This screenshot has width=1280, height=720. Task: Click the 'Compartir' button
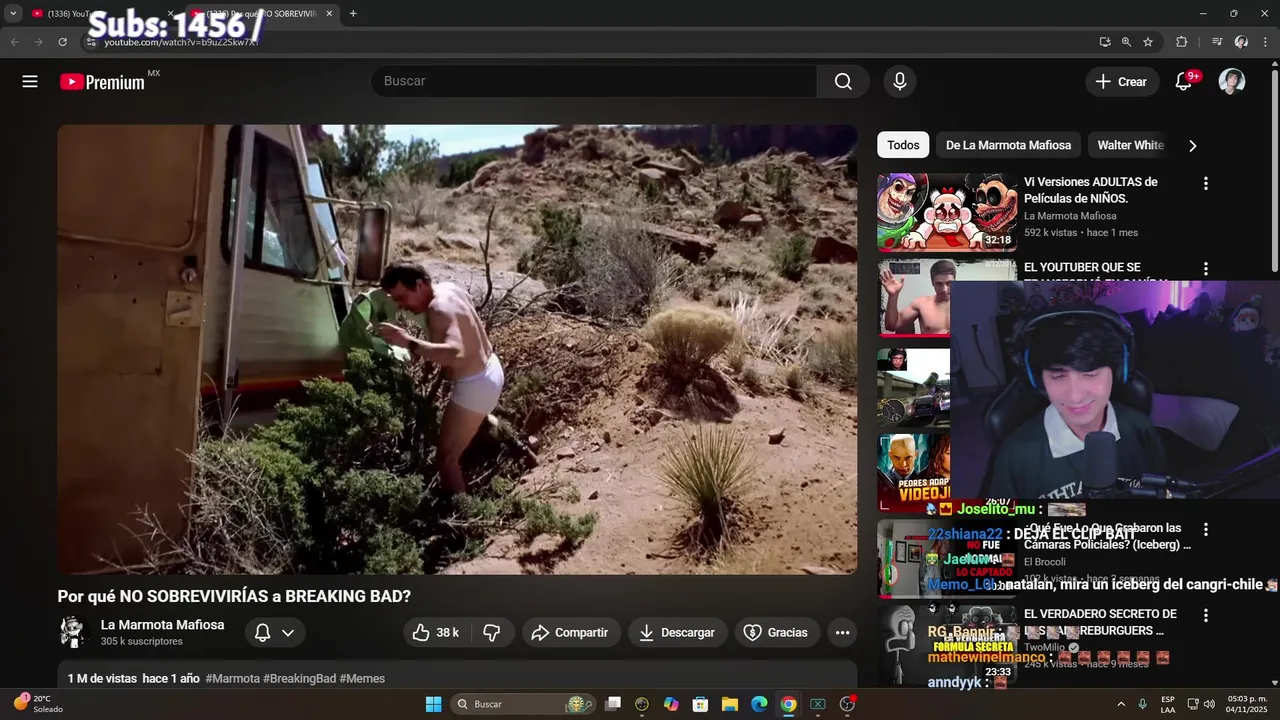click(x=570, y=632)
